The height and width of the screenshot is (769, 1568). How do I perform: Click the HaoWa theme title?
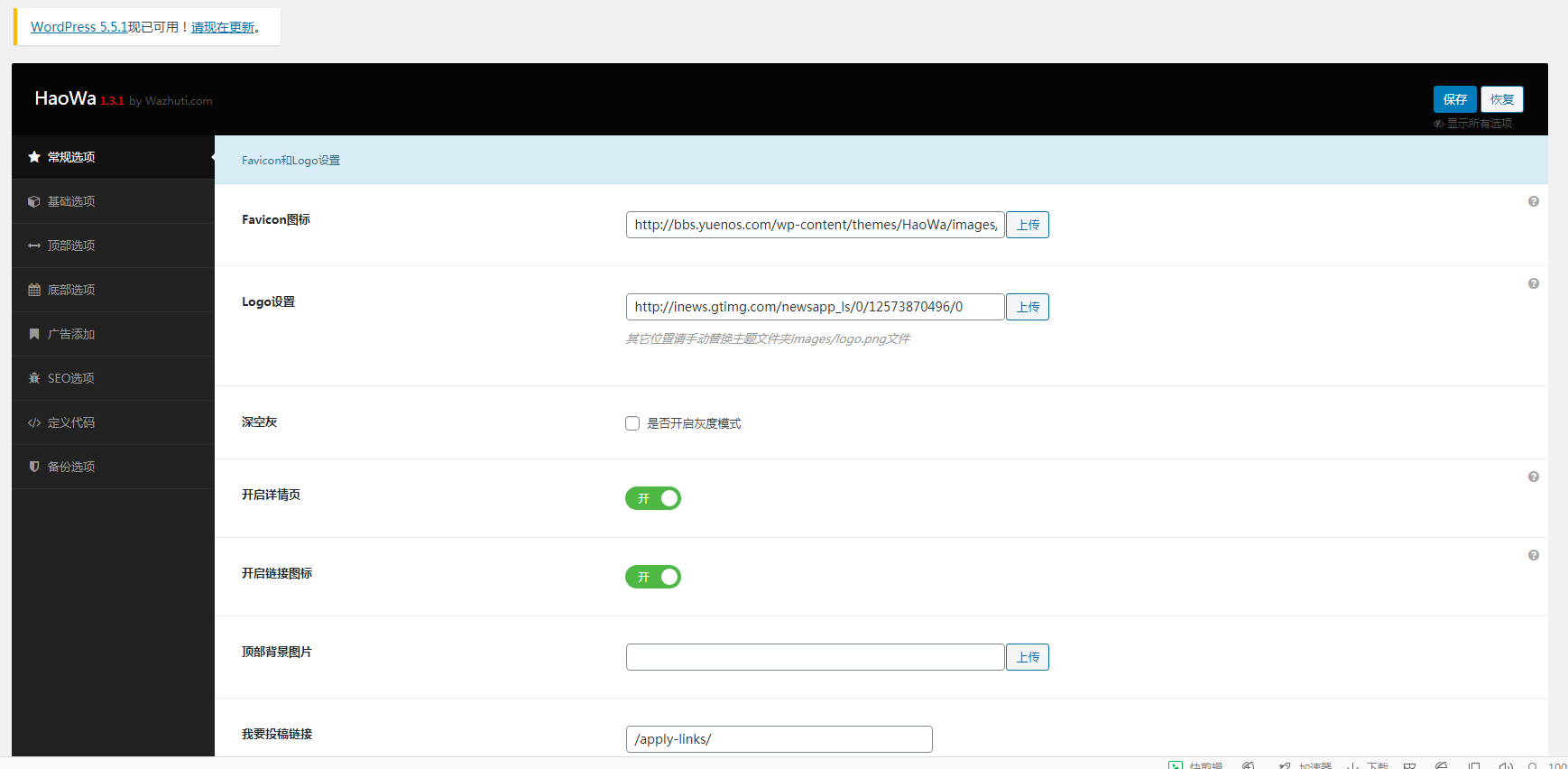coord(65,98)
